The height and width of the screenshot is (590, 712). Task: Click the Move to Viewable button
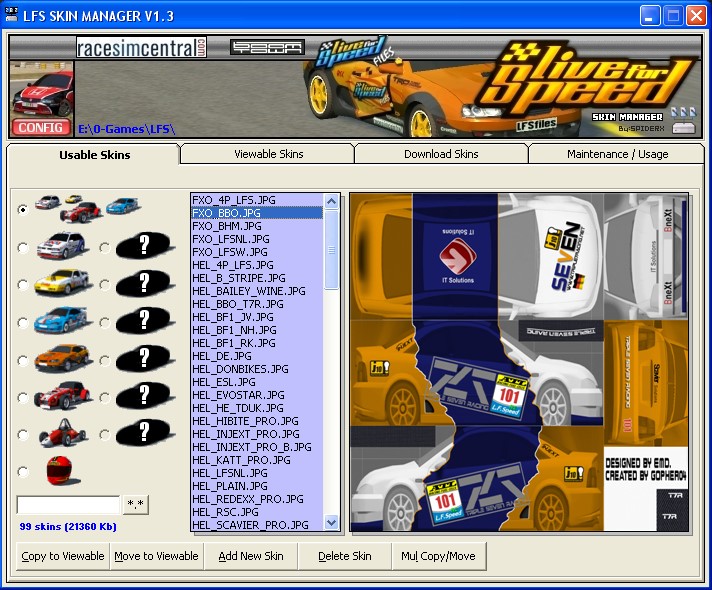[x=156, y=556]
